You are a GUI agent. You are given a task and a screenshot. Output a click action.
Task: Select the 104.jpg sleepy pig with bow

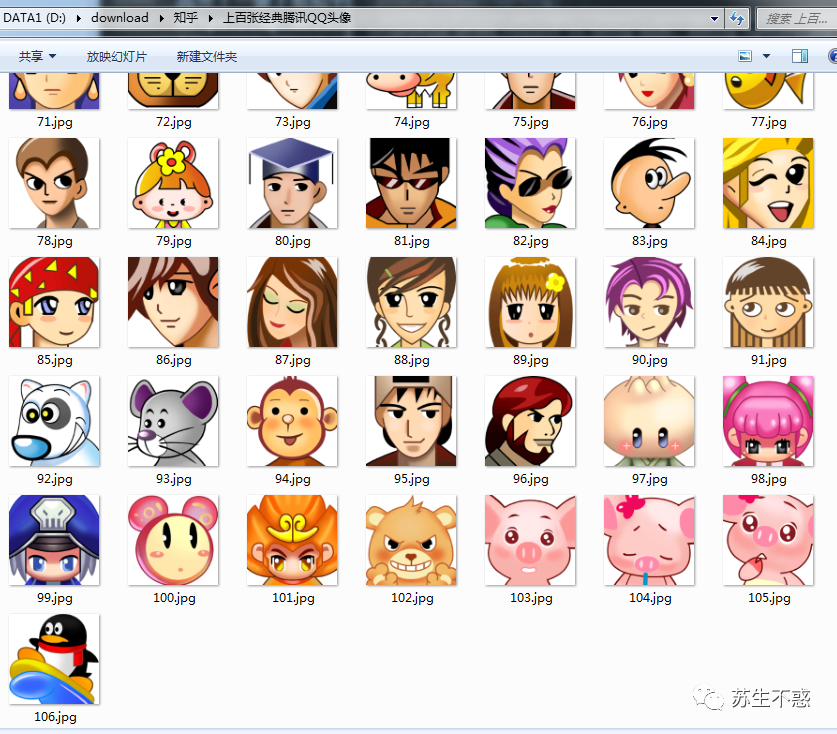(650, 540)
